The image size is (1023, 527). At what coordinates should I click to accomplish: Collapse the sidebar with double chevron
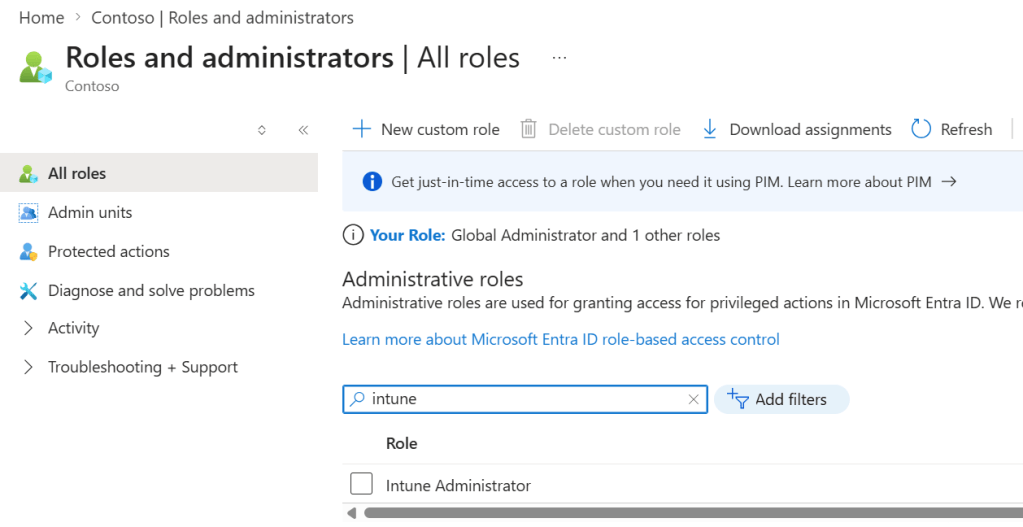click(x=303, y=130)
